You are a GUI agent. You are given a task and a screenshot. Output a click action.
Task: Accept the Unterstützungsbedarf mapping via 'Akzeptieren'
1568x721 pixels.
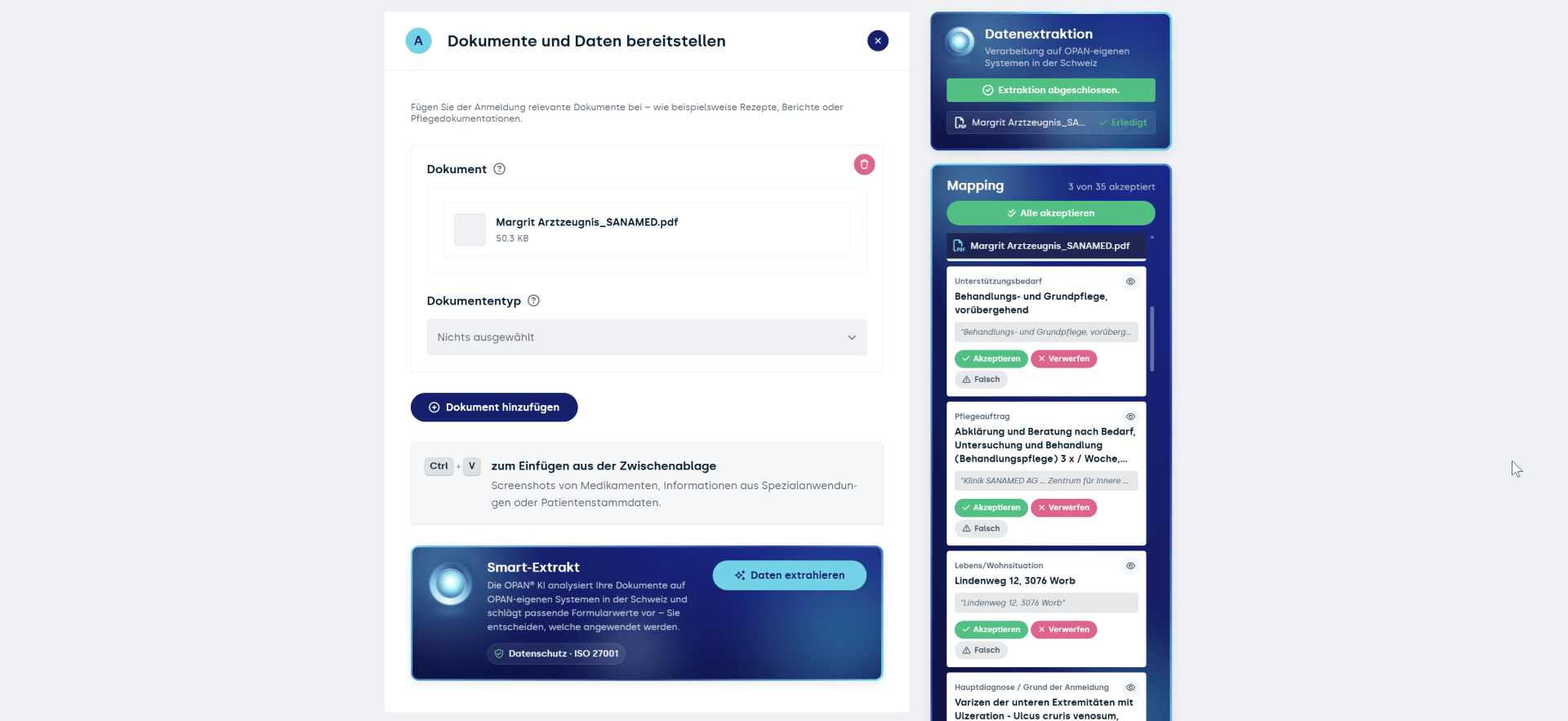coord(991,358)
